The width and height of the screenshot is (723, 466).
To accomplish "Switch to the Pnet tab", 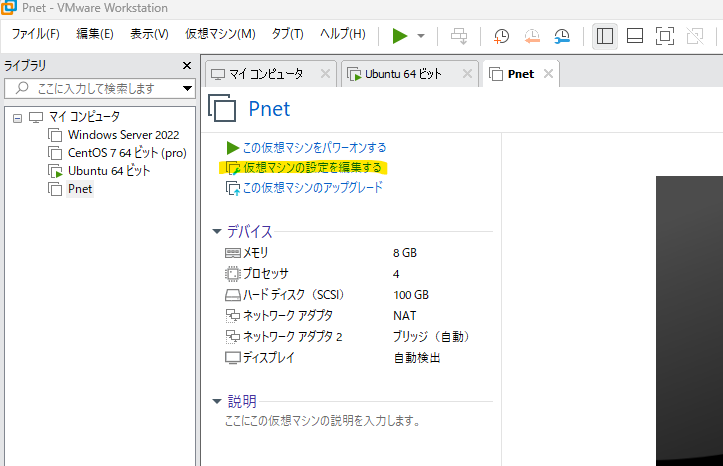I will click(520, 74).
